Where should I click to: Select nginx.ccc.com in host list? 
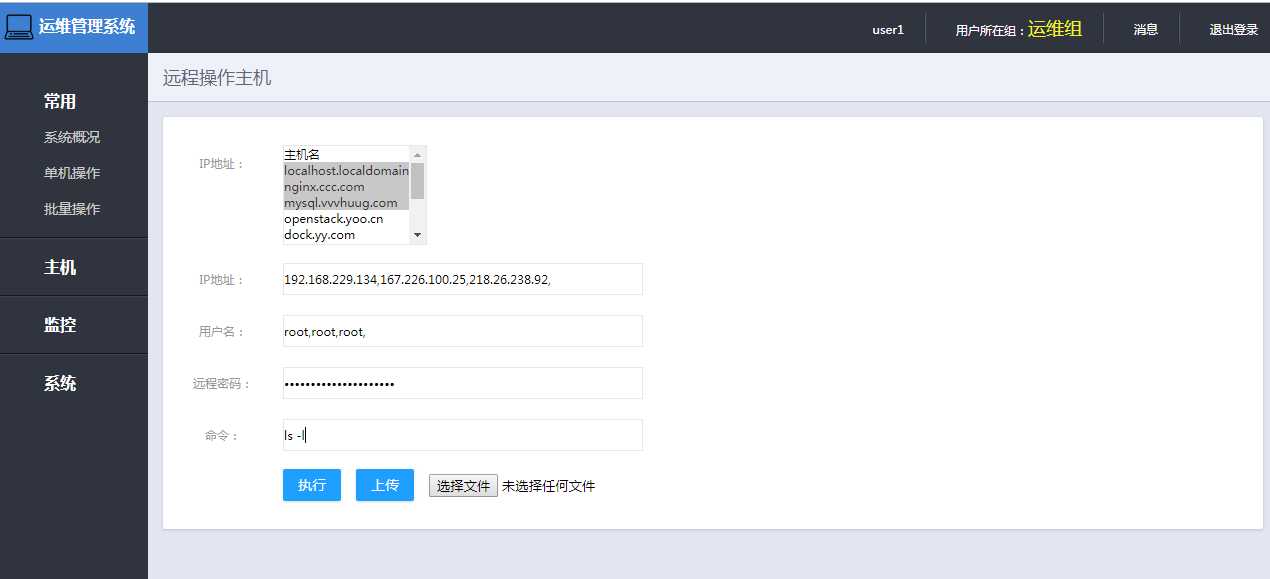(x=346, y=187)
